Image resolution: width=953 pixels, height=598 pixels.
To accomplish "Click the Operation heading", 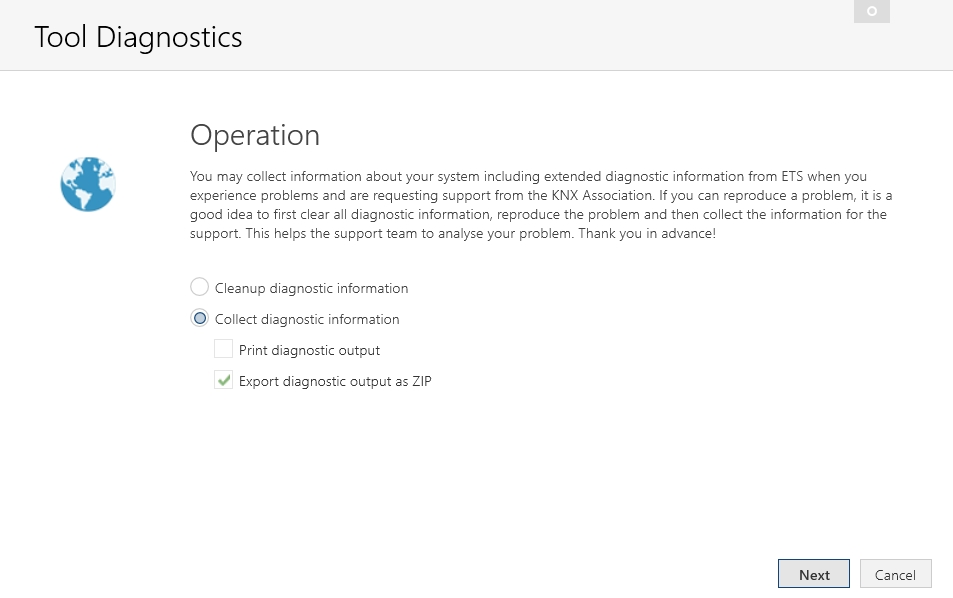I will pyautogui.click(x=255, y=135).
